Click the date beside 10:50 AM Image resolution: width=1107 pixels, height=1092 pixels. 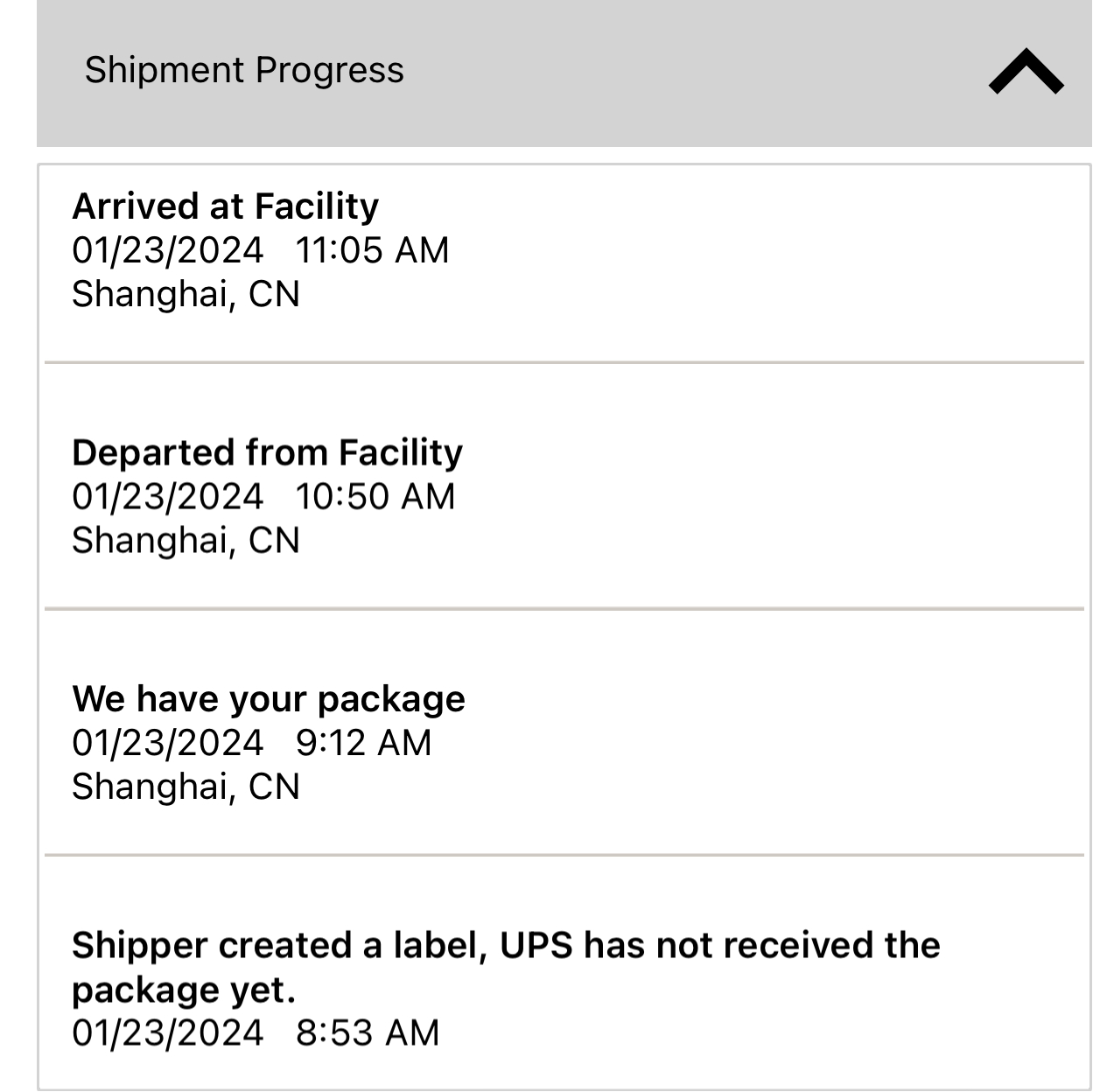point(167,496)
